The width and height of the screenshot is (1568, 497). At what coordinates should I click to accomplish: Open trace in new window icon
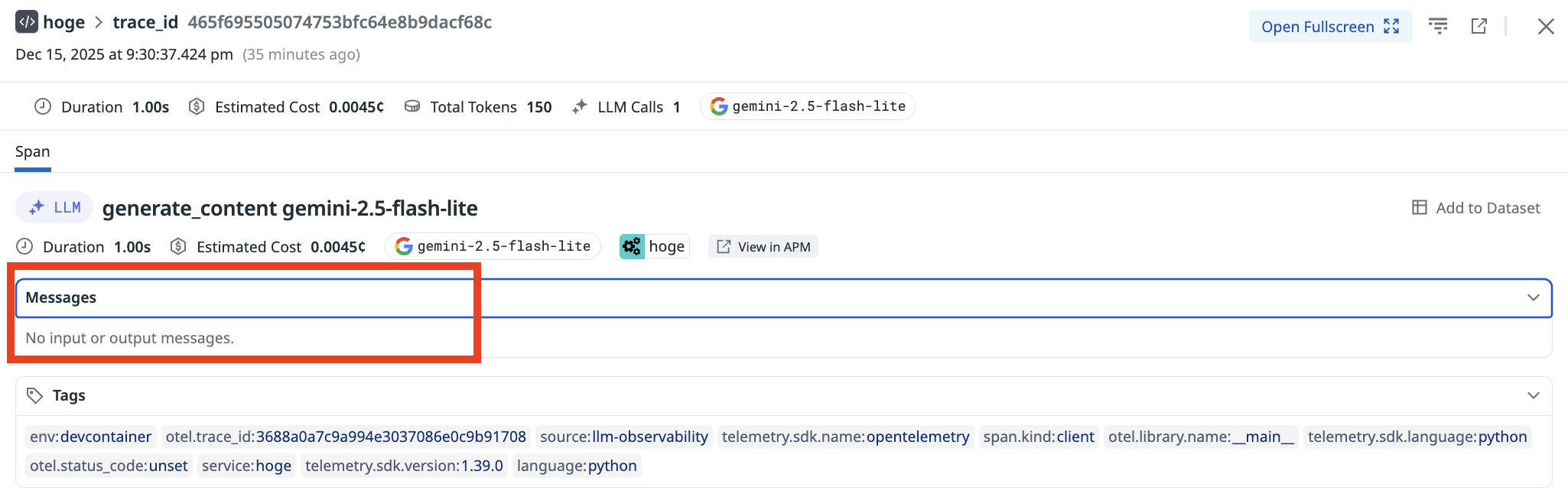coord(1479,27)
